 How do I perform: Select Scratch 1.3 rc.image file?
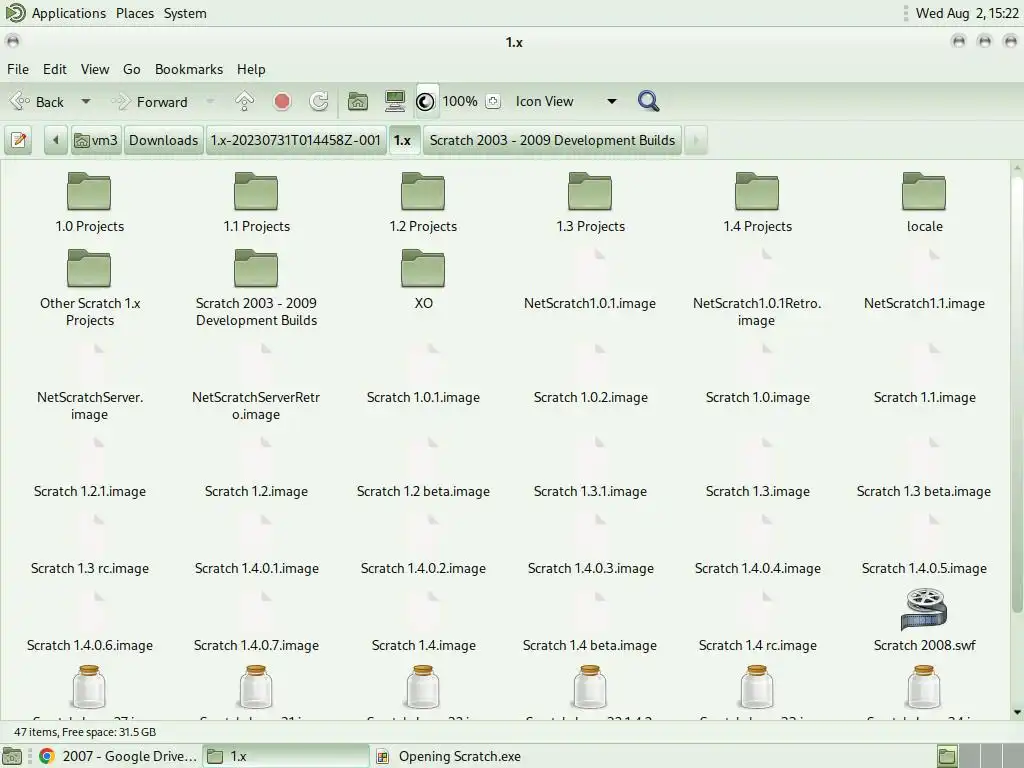coord(89,568)
